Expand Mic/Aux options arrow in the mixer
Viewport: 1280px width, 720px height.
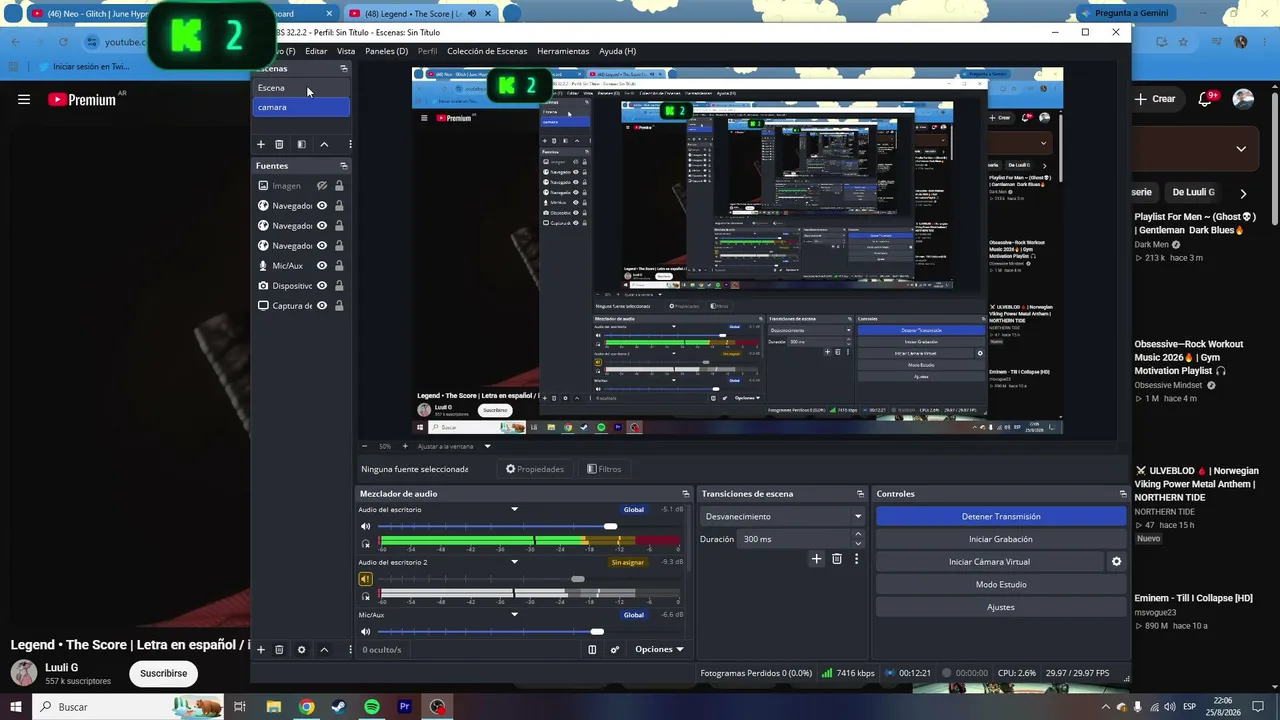point(515,615)
